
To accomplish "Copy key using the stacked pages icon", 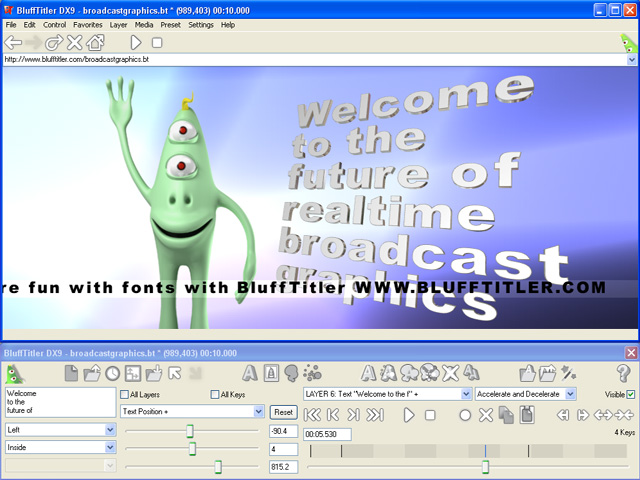I will 507,416.
